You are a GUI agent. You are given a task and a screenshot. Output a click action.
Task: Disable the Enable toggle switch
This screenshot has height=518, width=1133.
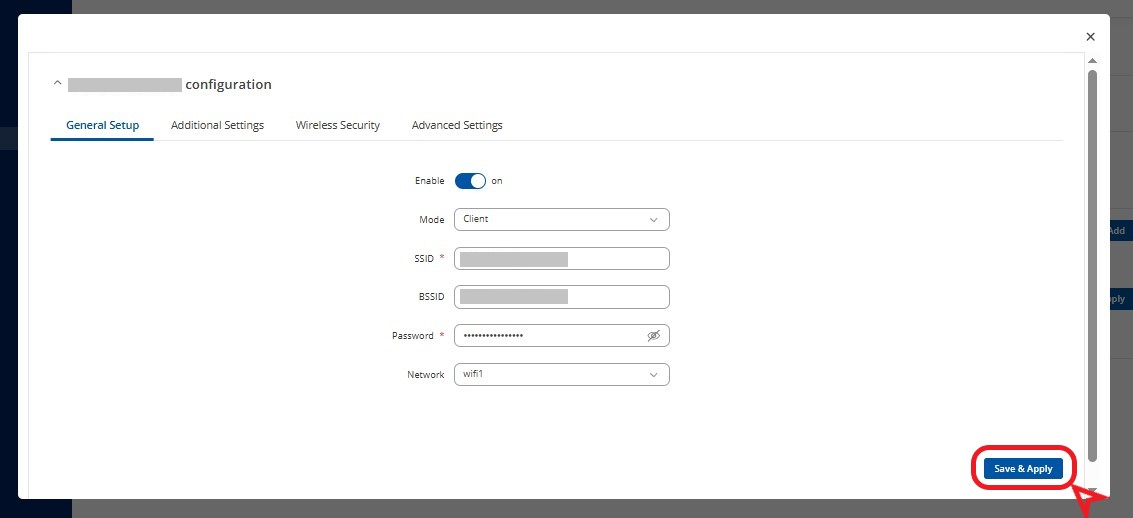coord(469,181)
